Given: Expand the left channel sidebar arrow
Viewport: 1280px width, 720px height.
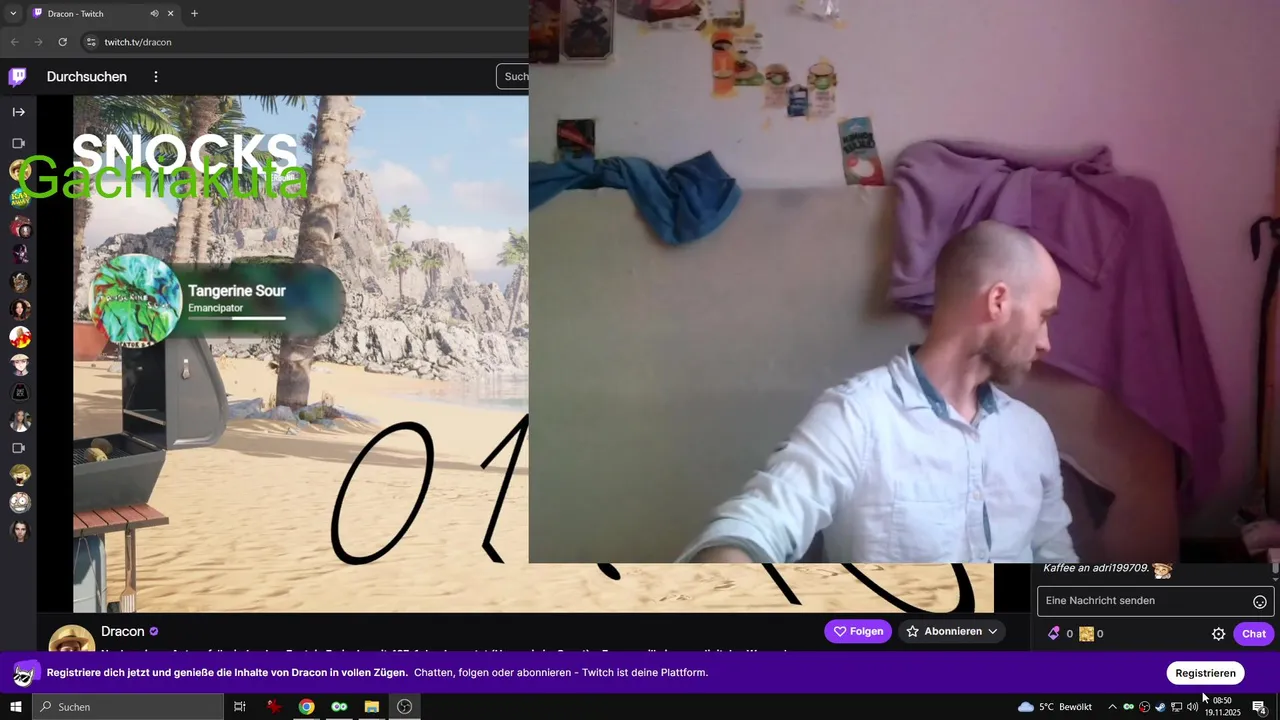Looking at the screenshot, I should (18, 112).
